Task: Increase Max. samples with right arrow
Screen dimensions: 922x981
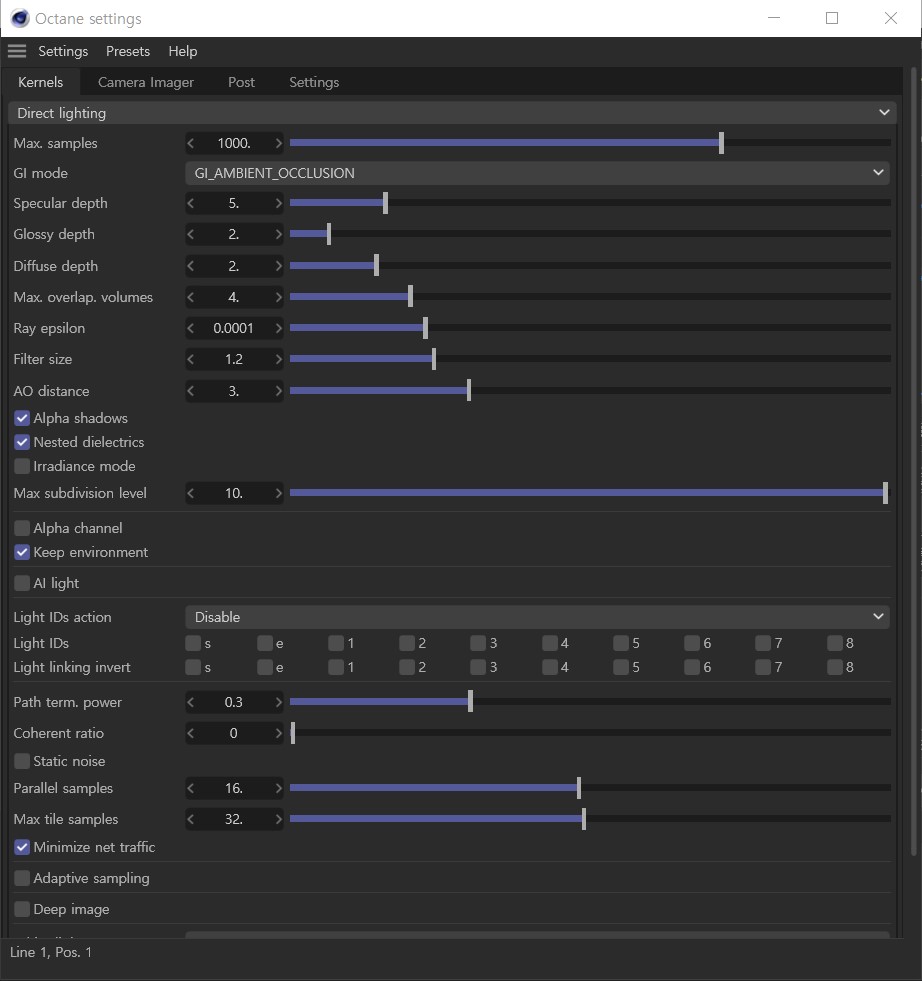Action: pyautogui.click(x=278, y=143)
